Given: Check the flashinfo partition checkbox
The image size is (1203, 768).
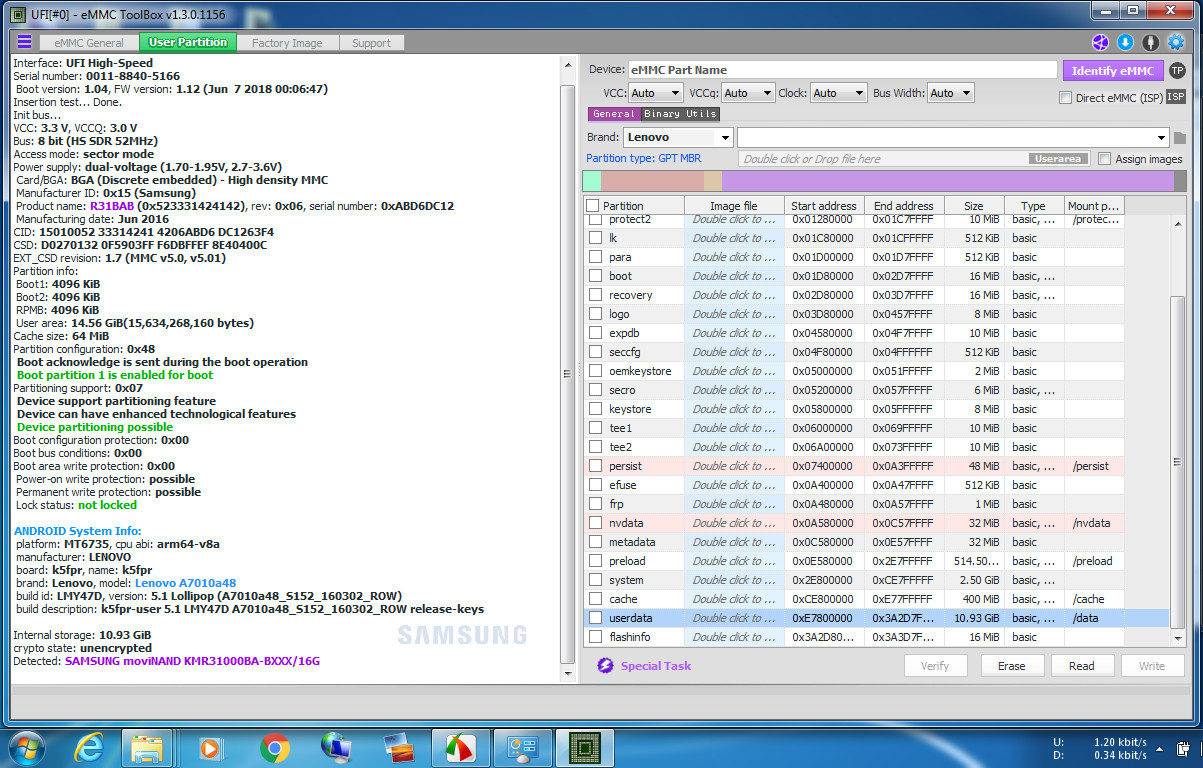Looking at the screenshot, I should pos(595,637).
